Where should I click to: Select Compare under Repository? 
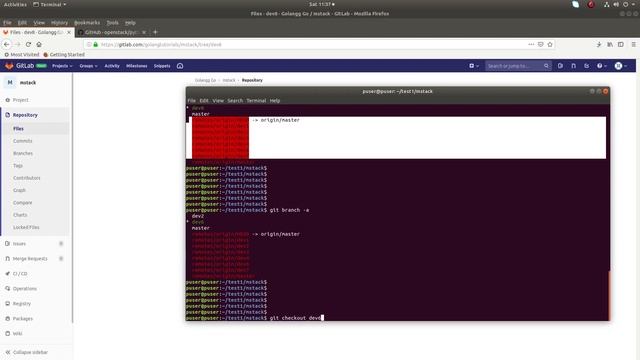[22, 202]
